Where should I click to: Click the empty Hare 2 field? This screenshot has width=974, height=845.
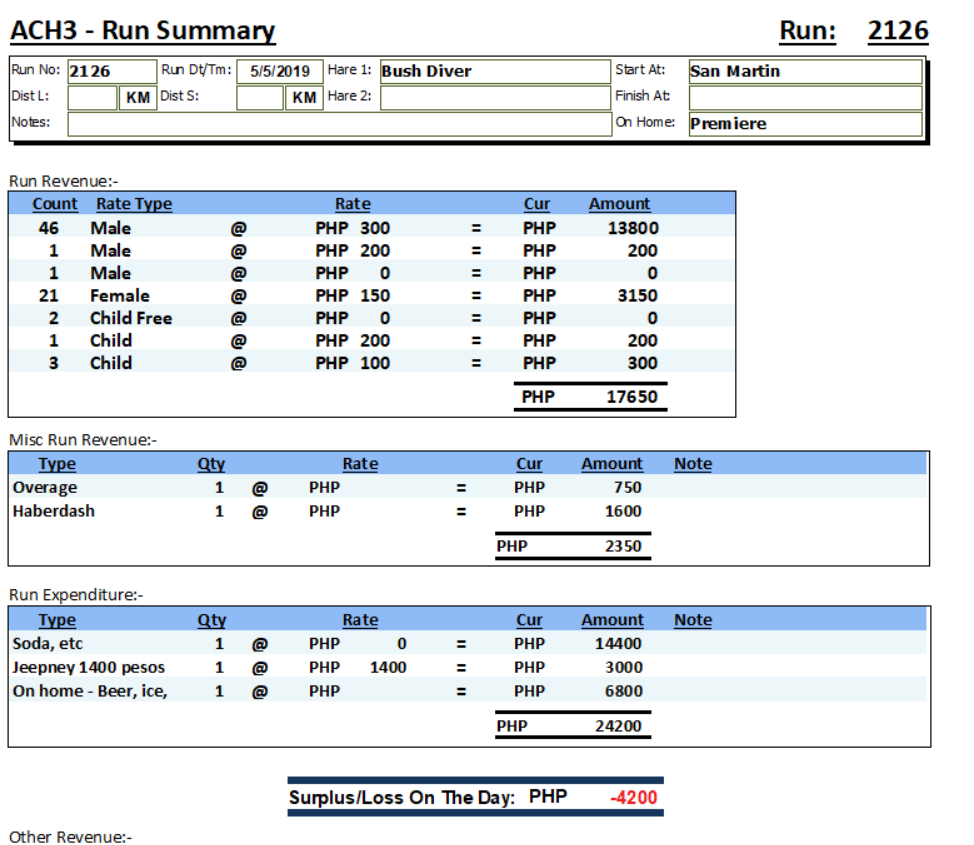click(494, 98)
